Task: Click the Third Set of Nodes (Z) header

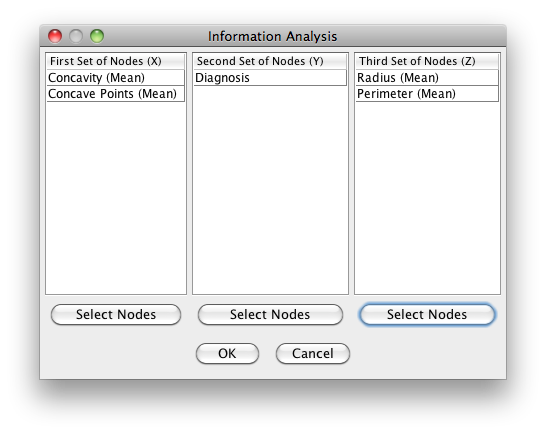Action: click(427, 61)
